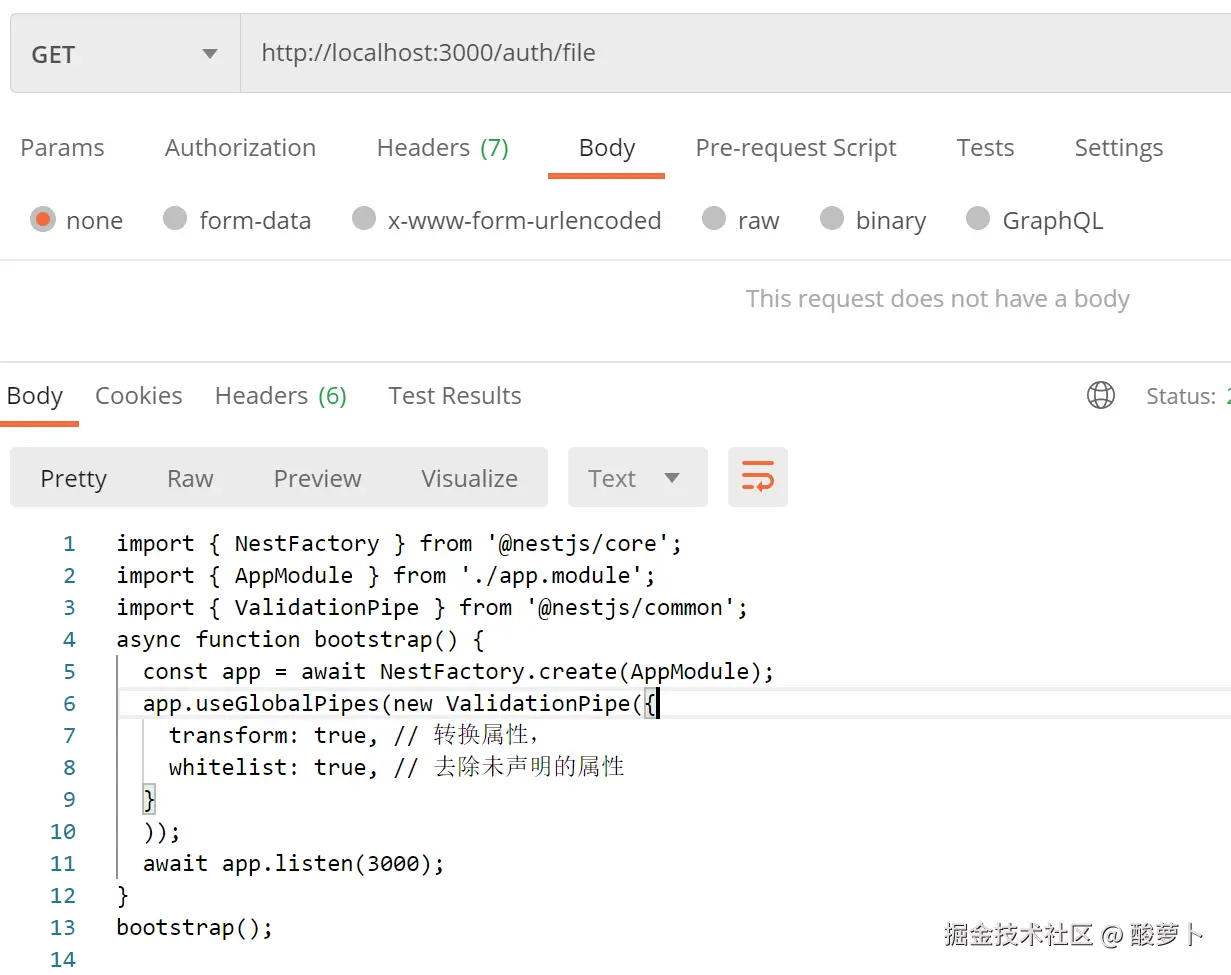Select the form-data radio option
1231x975 pixels.
coord(175,219)
